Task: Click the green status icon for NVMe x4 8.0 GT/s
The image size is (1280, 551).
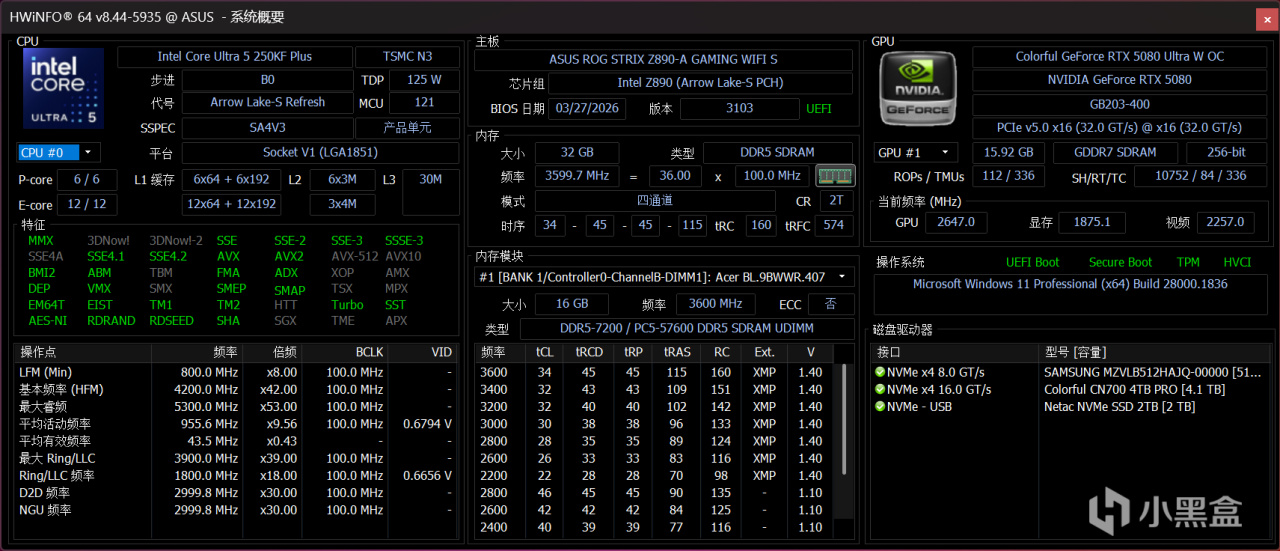Action: tap(880, 372)
